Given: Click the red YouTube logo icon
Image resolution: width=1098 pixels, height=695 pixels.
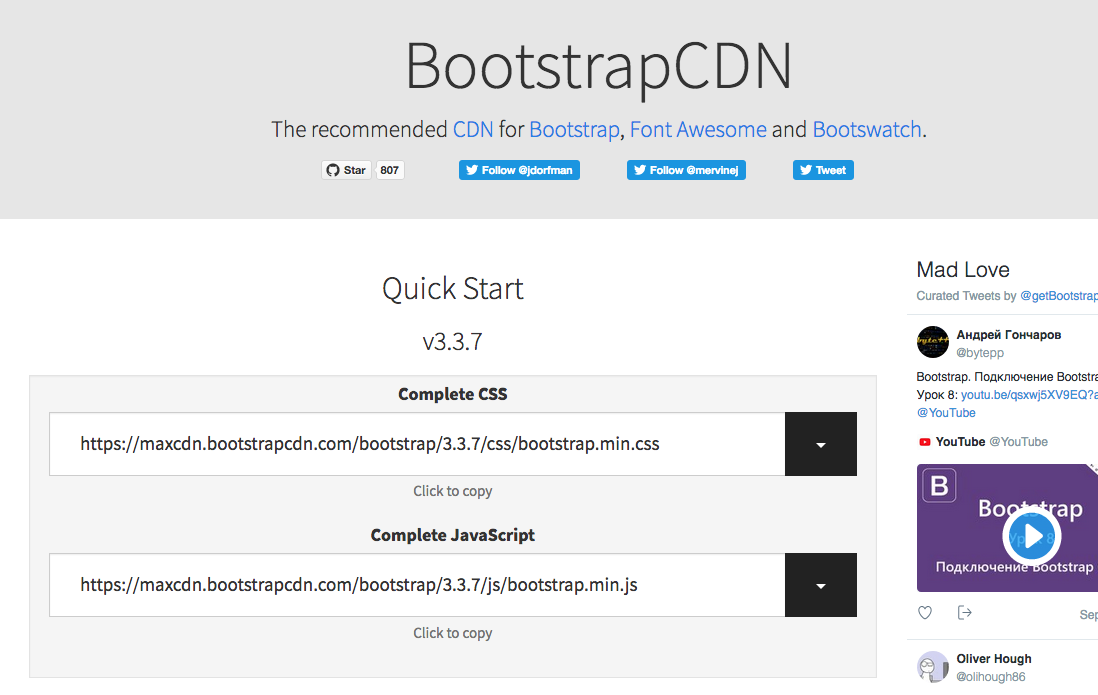Looking at the screenshot, I should pyautogui.click(x=924, y=442).
